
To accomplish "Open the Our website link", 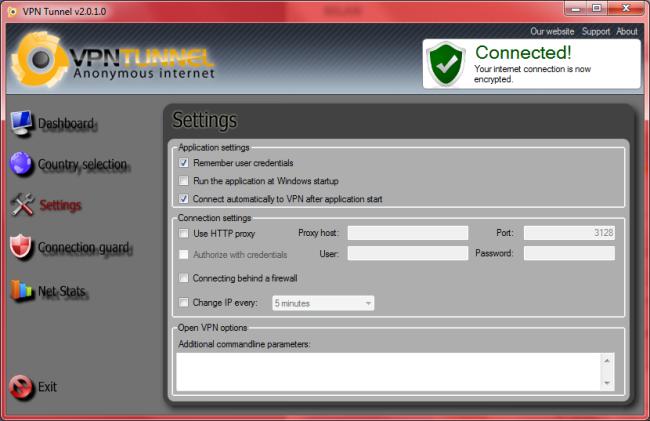I will pyautogui.click(x=552, y=31).
